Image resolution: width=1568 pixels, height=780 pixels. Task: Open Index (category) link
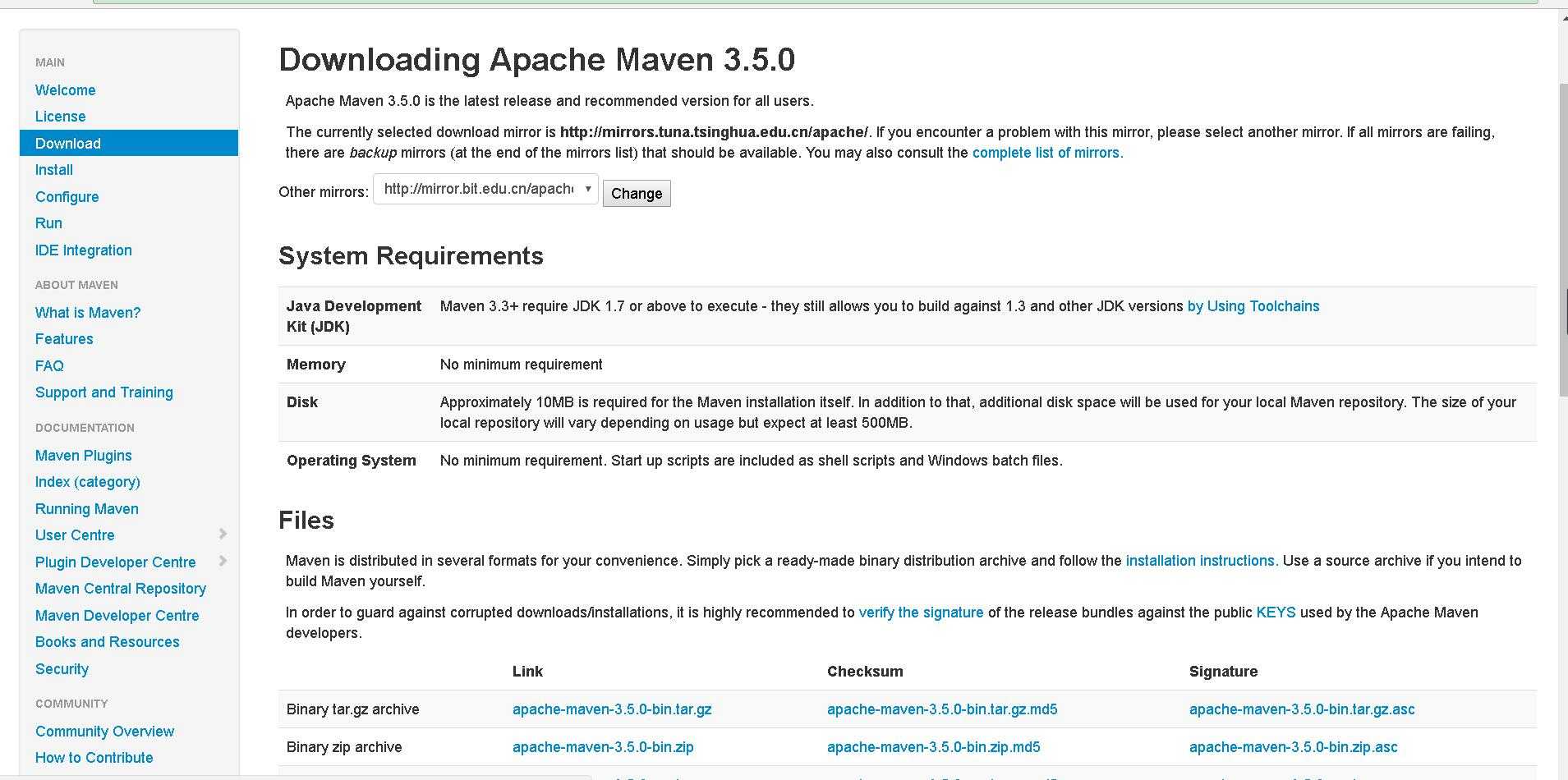coord(87,482)
